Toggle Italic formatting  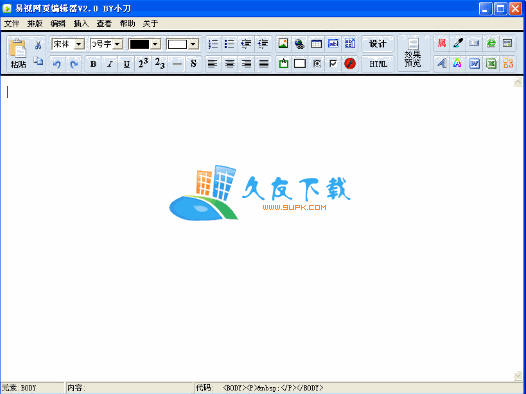click(110, 64)
